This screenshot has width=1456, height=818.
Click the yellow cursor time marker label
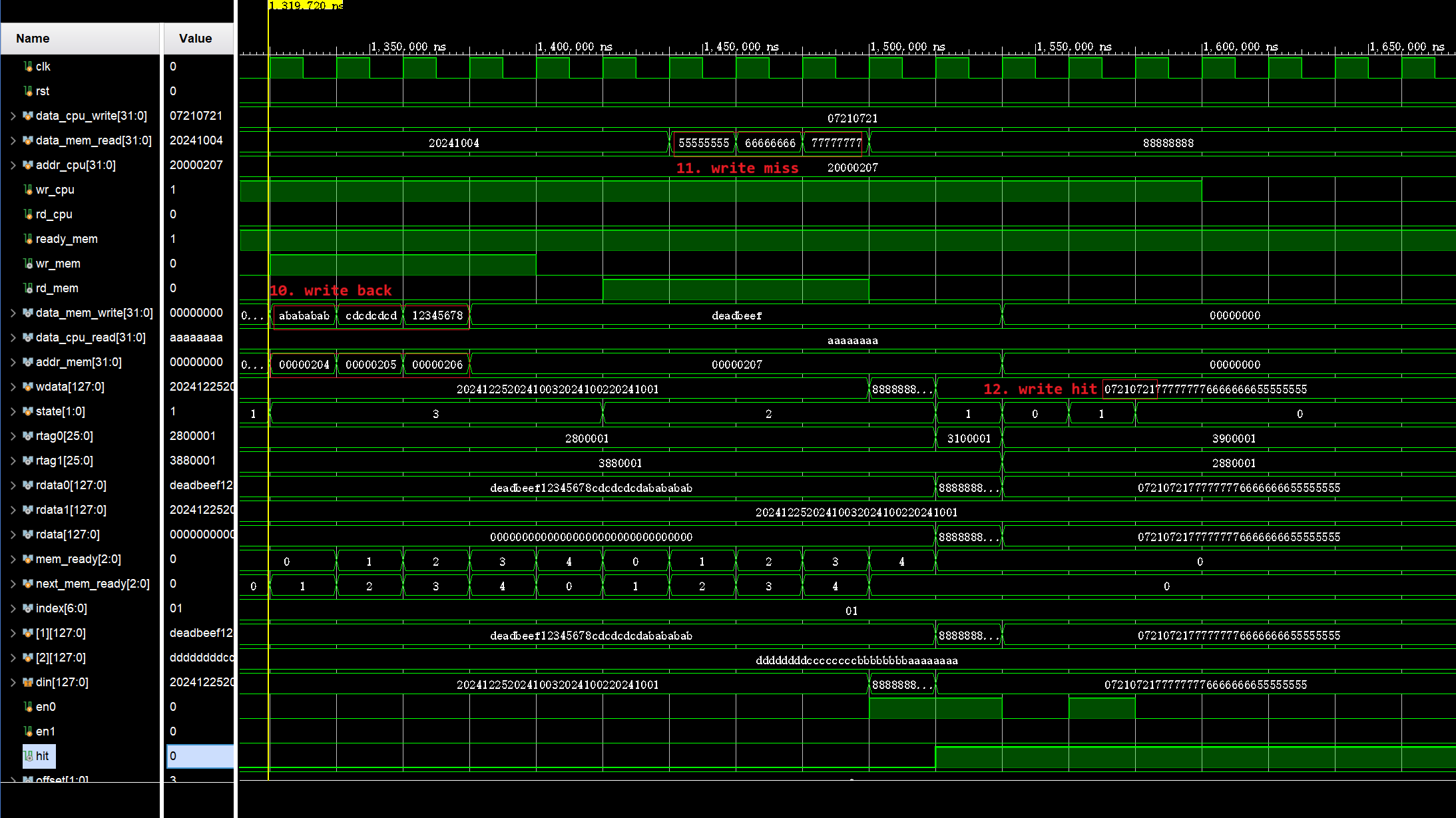click(x=306, y=5)
